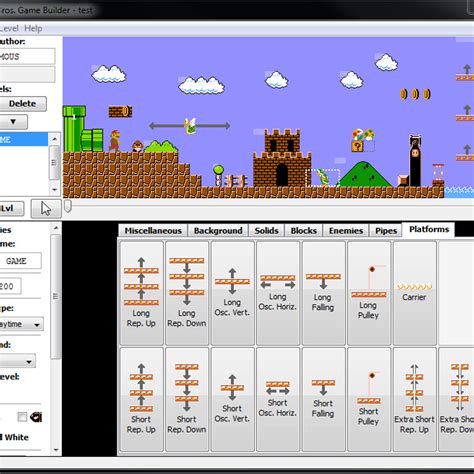This screenshot has height=474, width=474.
Task: Select the Carrier cloud platform
Action: [x=414, y=293]
